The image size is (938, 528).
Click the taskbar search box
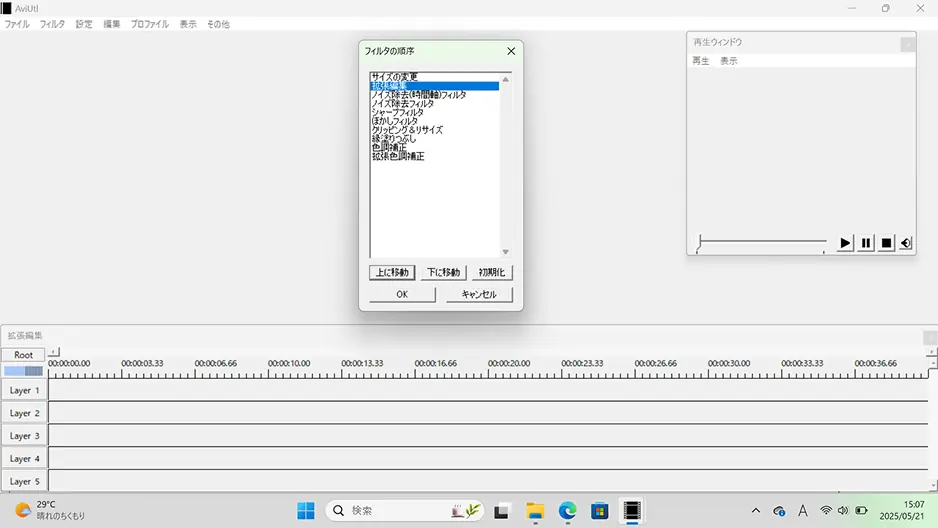pyautogui.click(x=404, y=511)
